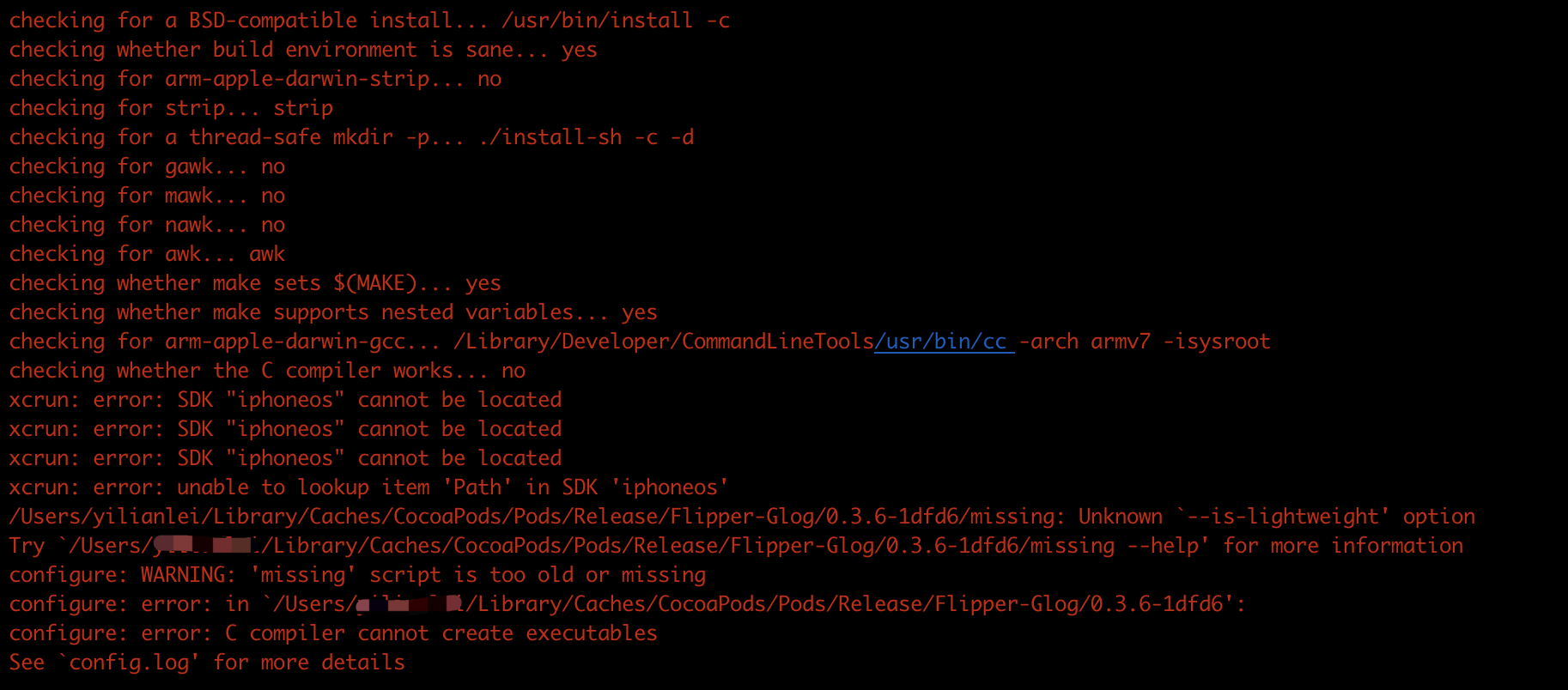Click the "unable to lookup item 'Path'" error line
1568x690 pixels.
(x=369, y=487)
